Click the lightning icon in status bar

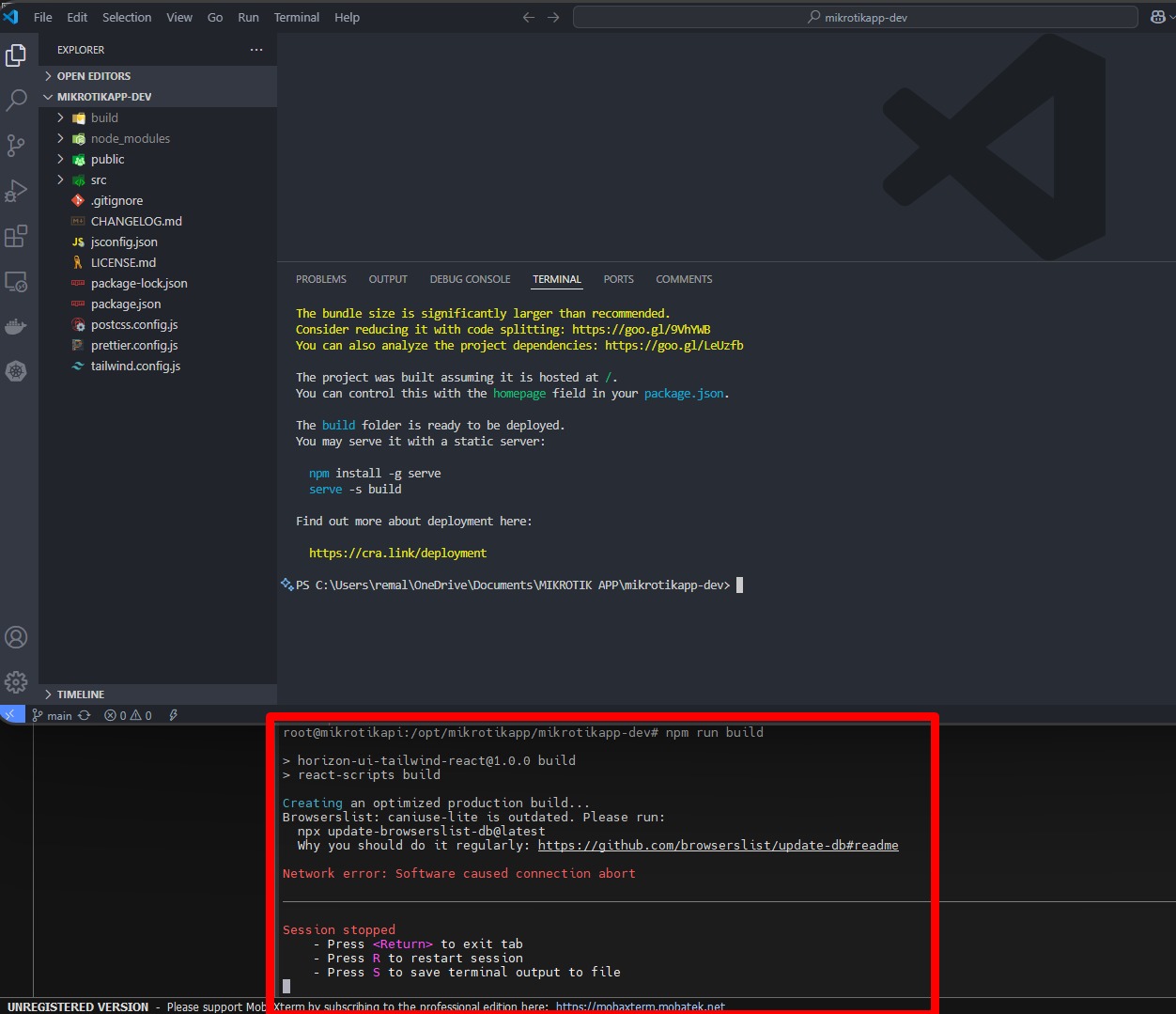pyautogui.click(x=174, y=715)
